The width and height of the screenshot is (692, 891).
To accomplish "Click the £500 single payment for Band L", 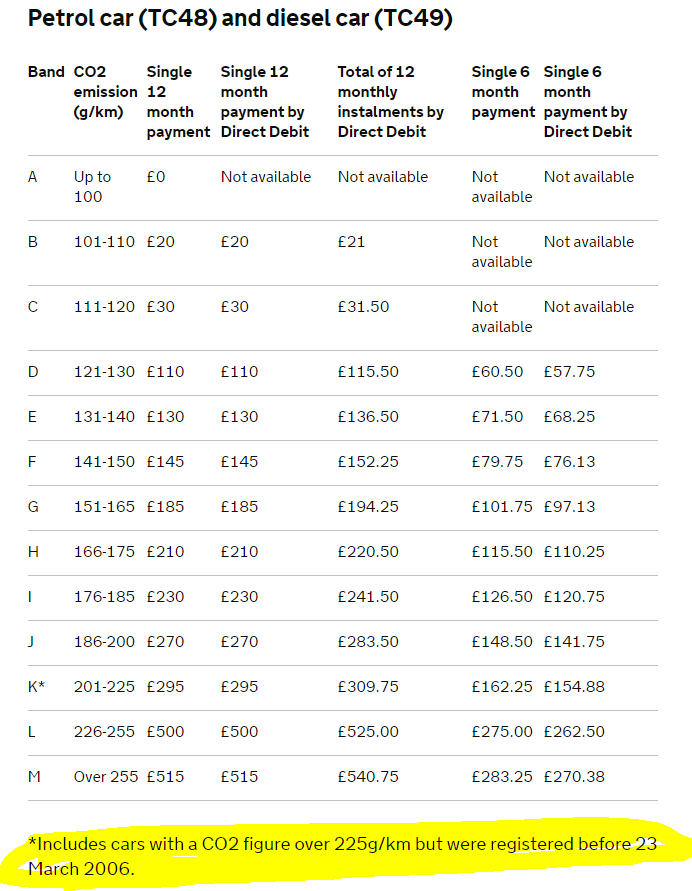I will [165, 731].
